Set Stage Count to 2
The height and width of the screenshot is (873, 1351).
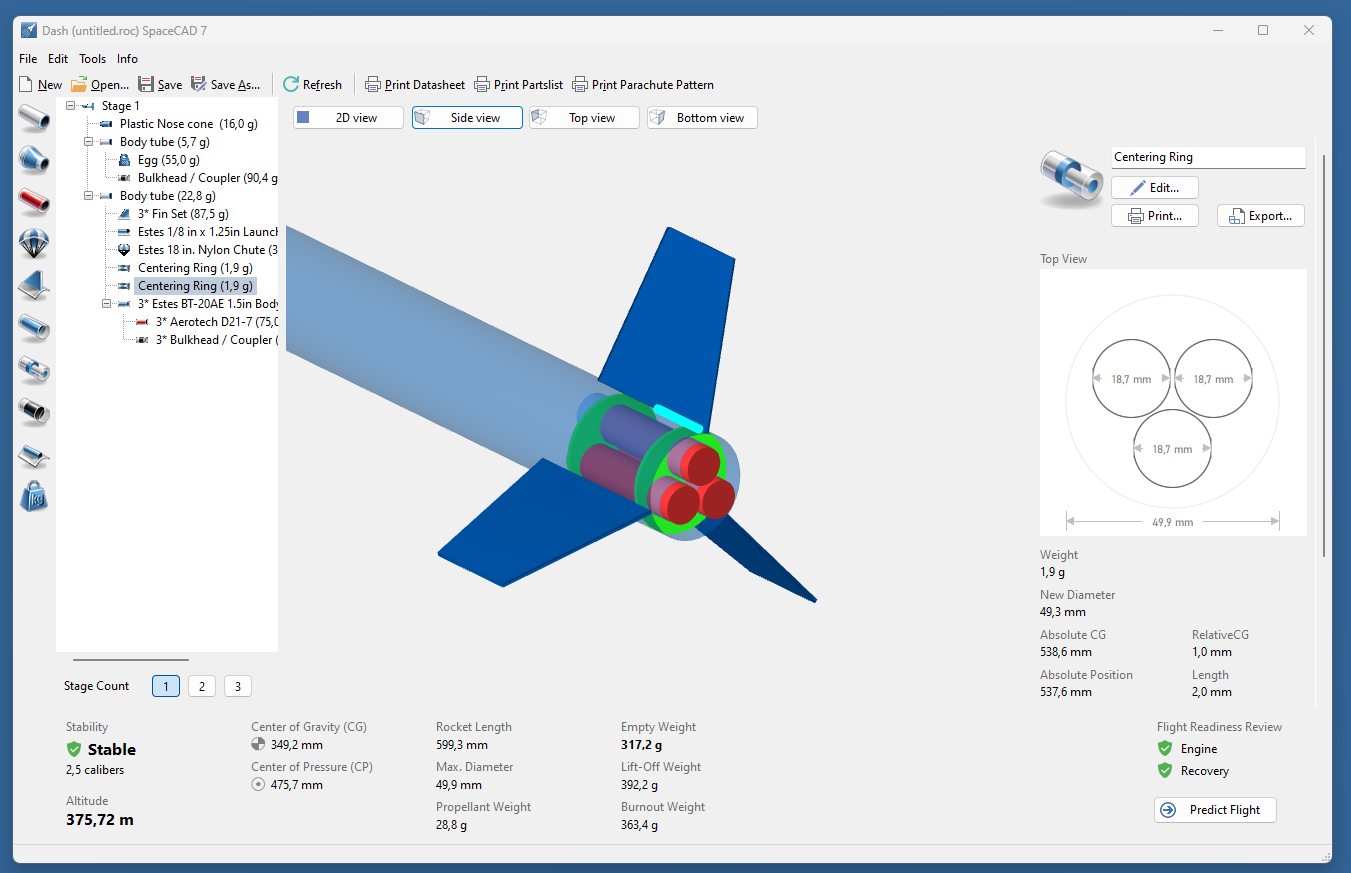tap(201, 686)
